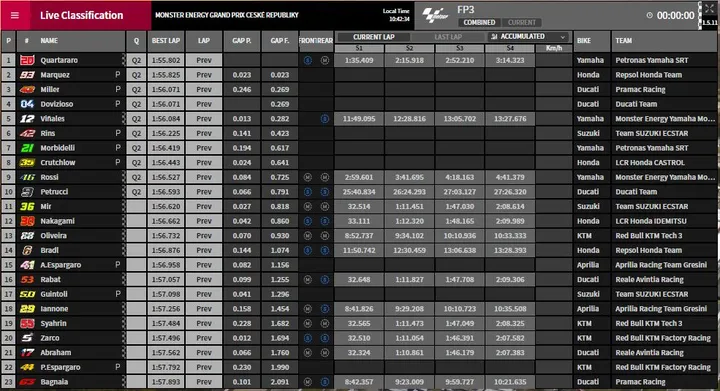Click the session timer clock icon
This screenshot has height=391, width=720.
click(649, 15)
